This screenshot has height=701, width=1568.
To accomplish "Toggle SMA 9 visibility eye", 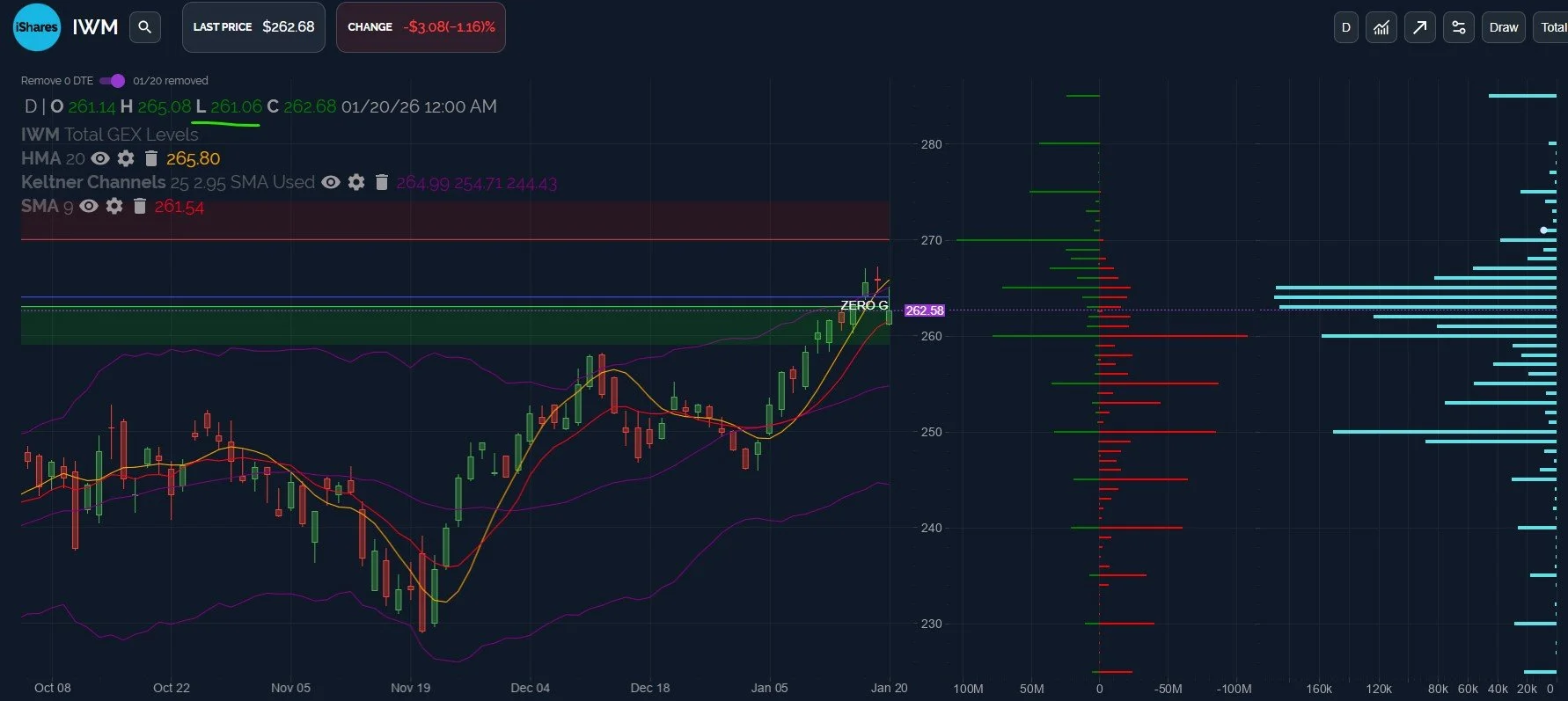I will (89, 206).
